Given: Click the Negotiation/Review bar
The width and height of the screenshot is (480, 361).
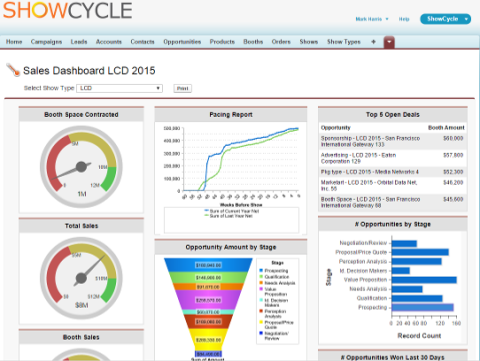Looking at the screenshot, I should coord(404,244).
